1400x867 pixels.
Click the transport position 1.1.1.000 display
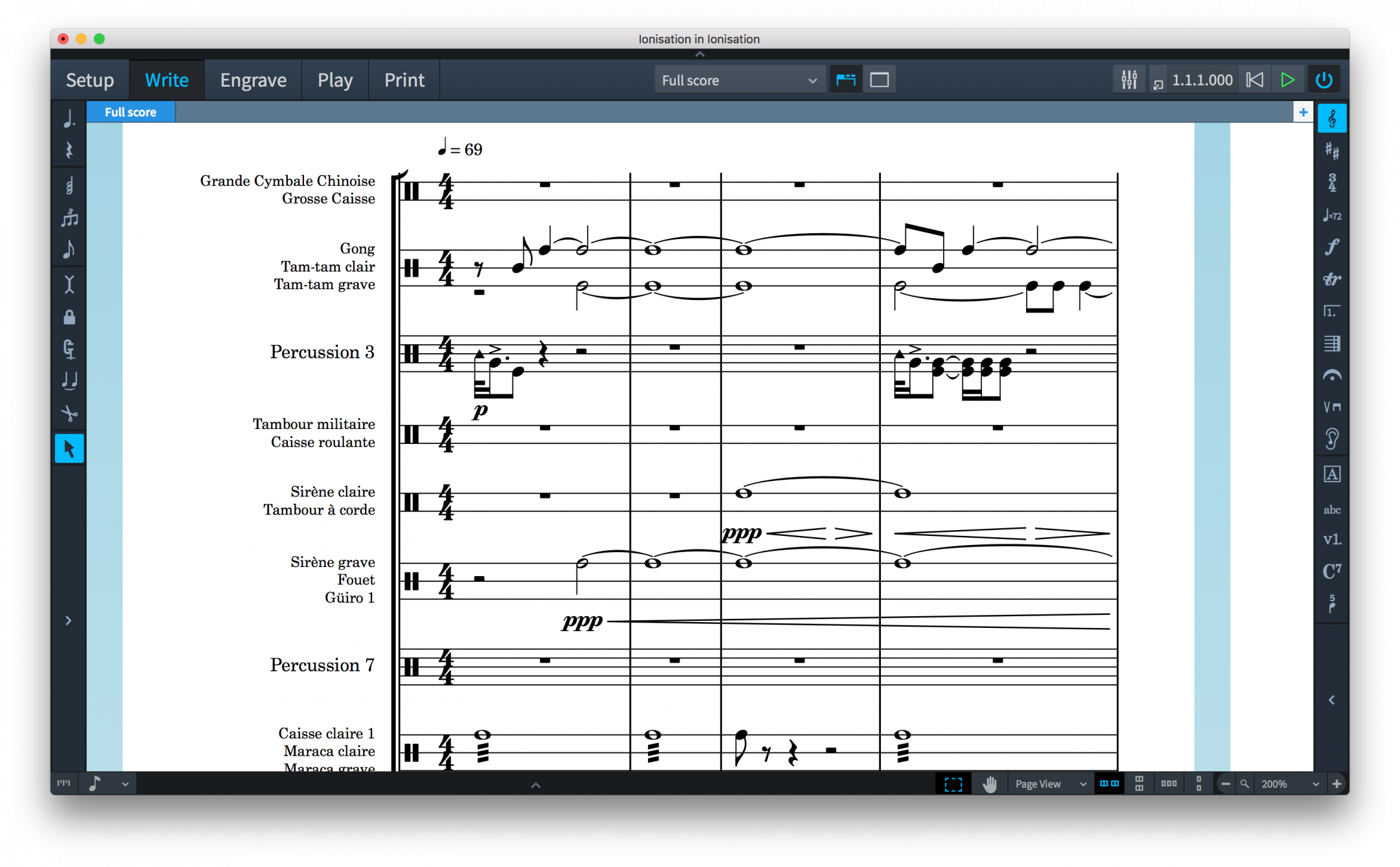[x=1202, y=80]
